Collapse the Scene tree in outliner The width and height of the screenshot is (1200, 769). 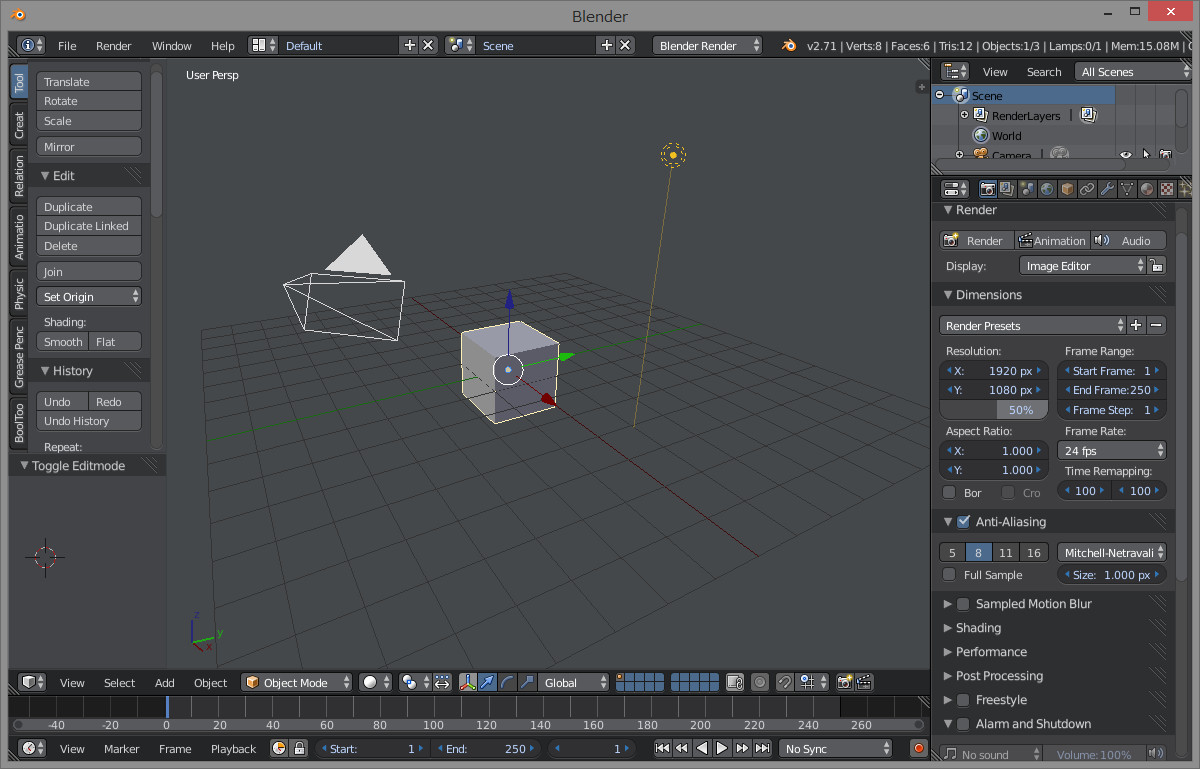940,95
